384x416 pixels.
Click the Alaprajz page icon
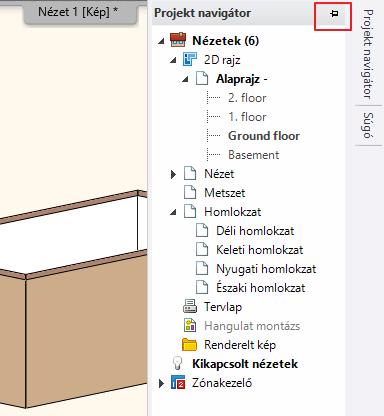tap(202, 79)
